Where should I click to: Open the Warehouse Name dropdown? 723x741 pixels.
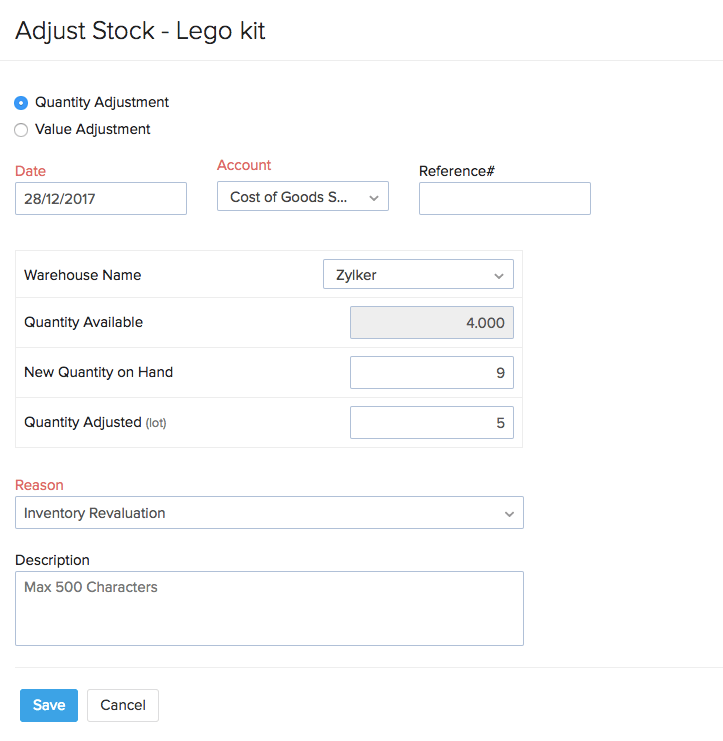(417, 275)
